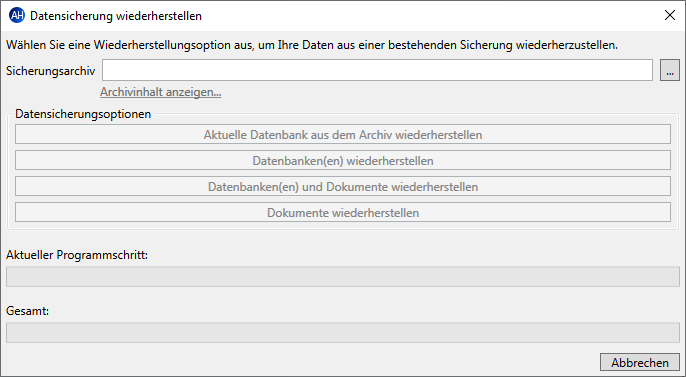Click the Datensicherungsoptionen group label

click(83, 114)
